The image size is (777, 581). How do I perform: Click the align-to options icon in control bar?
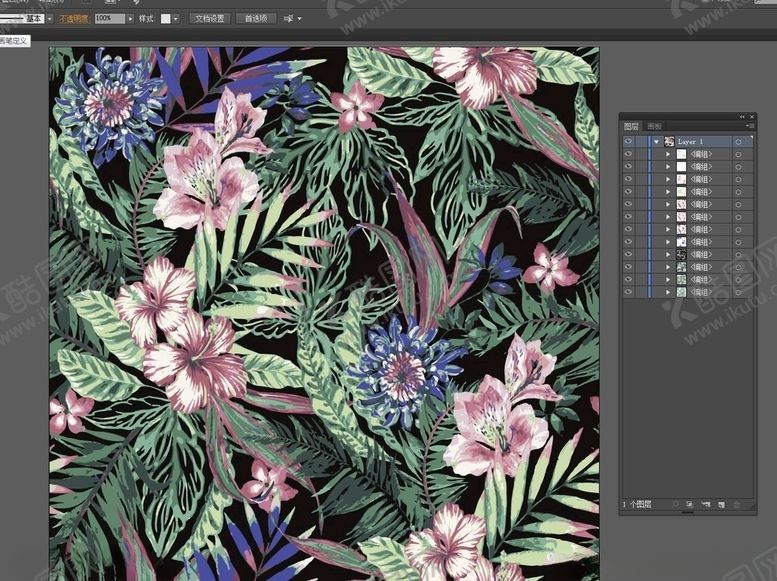[x=288, y=19]
